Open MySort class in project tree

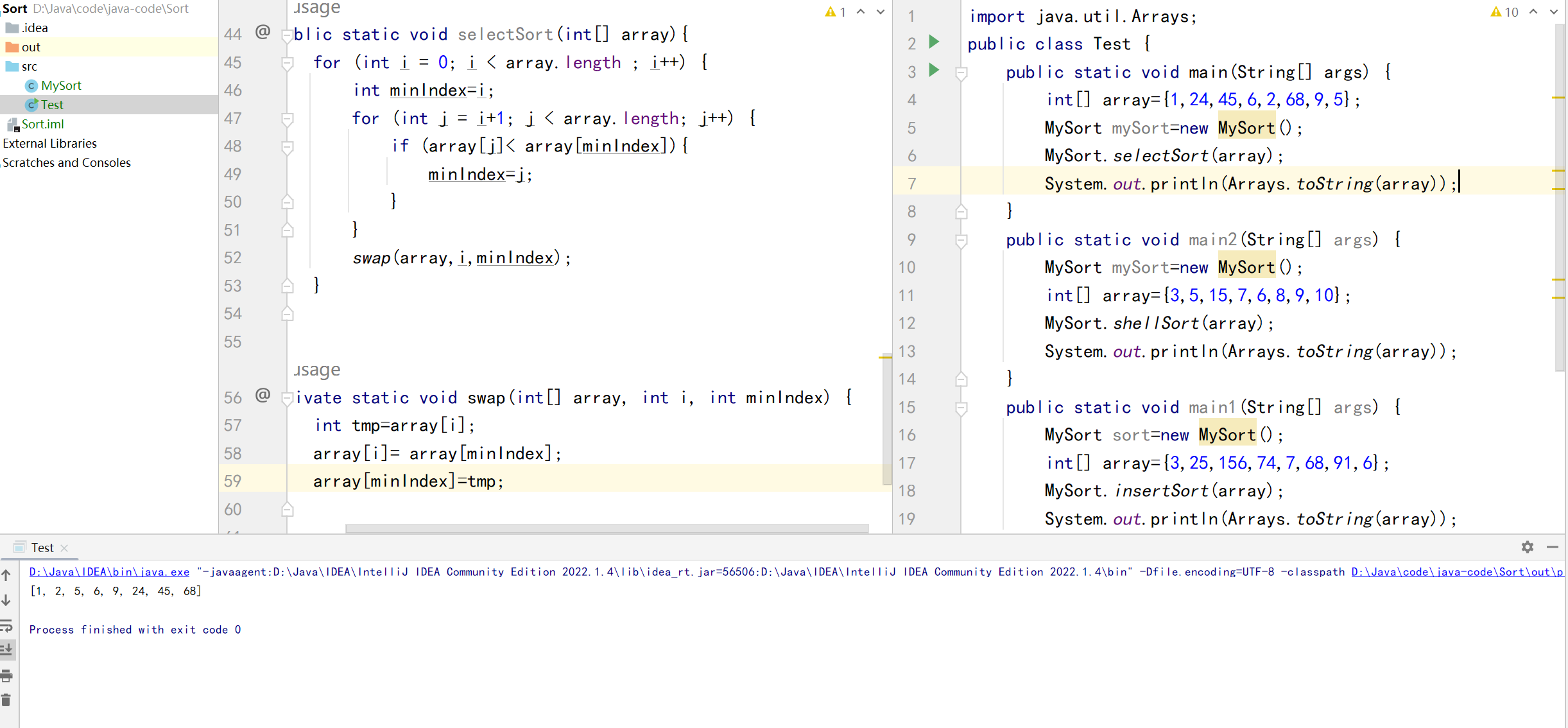point(60,85)
